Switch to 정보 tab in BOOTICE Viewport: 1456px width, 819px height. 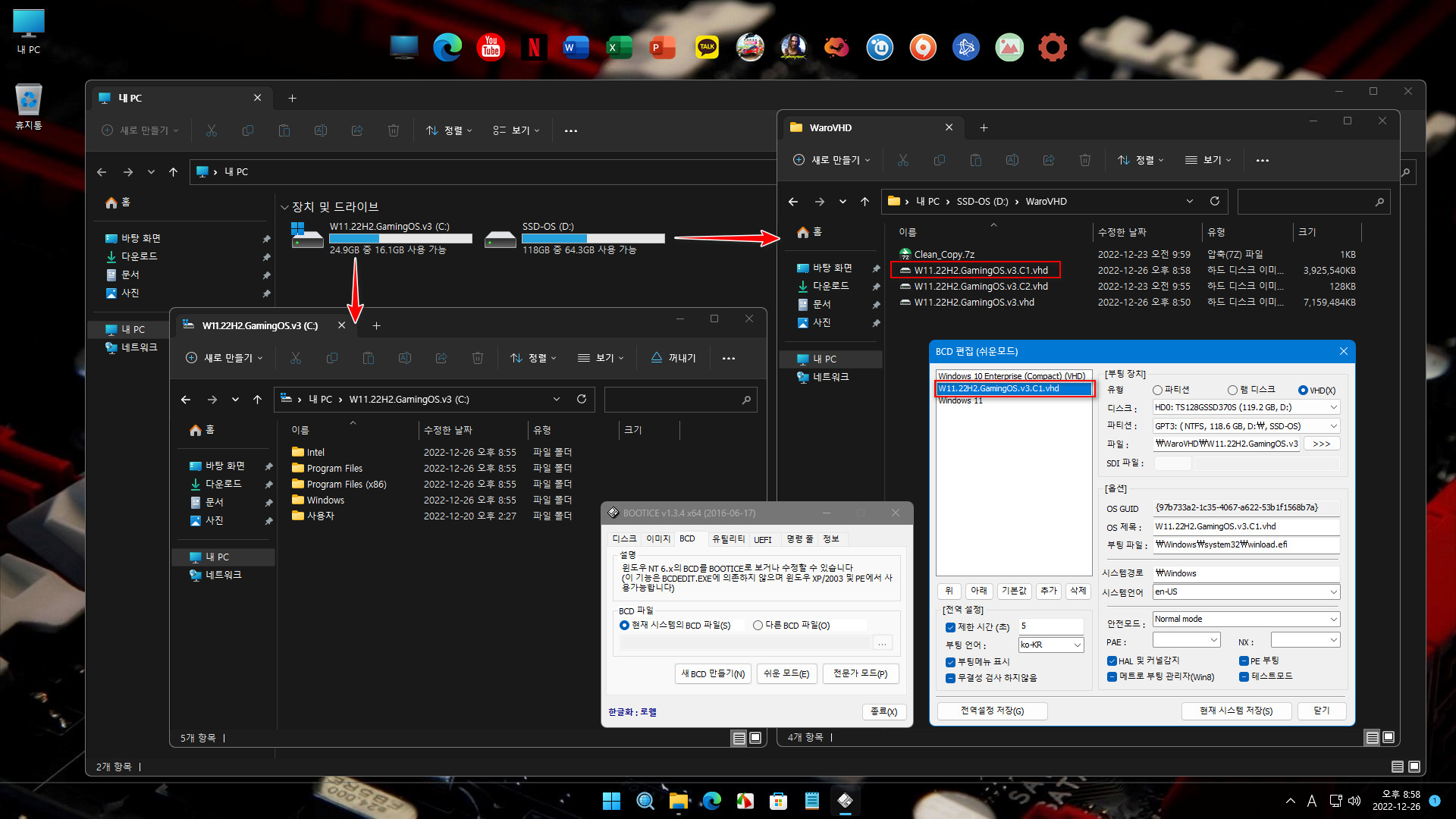(x=831, y=538)
